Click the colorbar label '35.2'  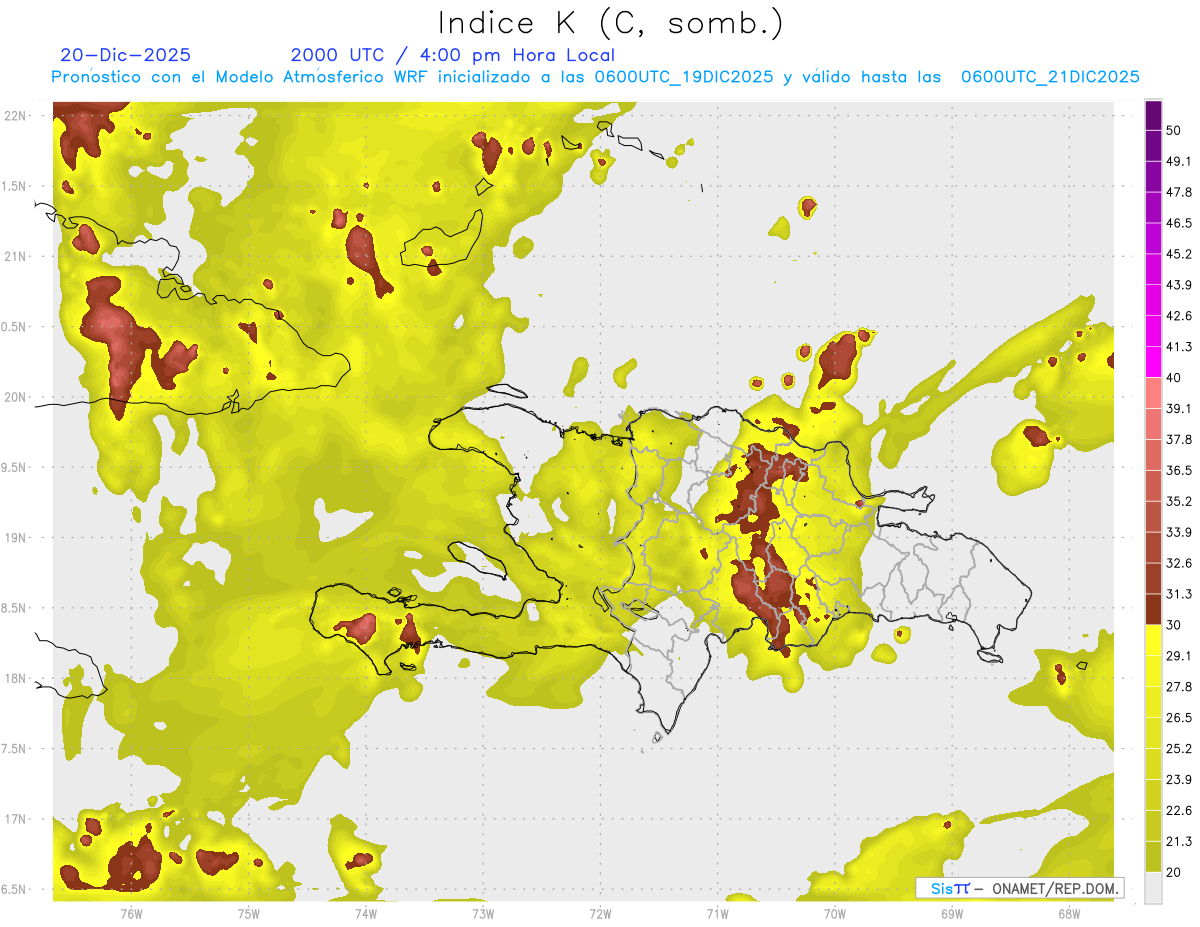pos(1178,501)
